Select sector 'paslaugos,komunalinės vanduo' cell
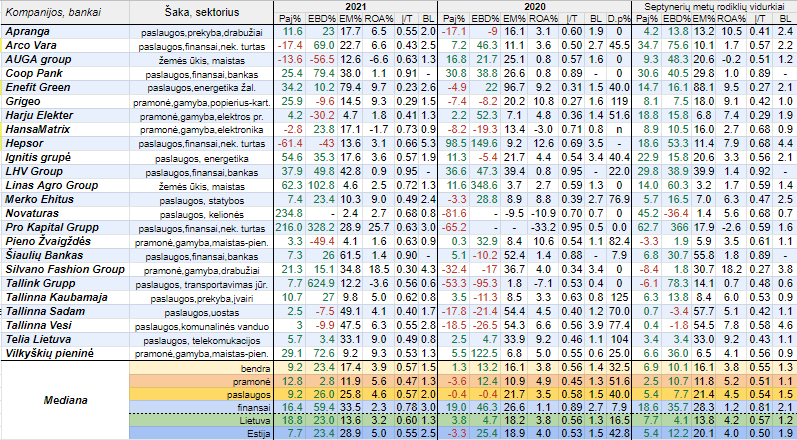 coord(202,326)
